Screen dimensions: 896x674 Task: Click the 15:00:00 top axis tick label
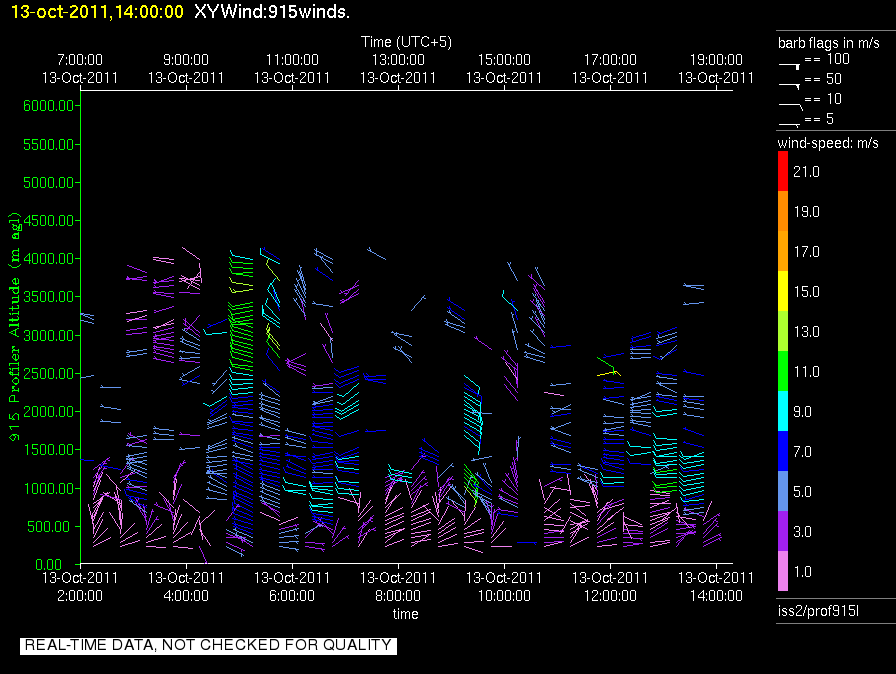pos(504,60)
